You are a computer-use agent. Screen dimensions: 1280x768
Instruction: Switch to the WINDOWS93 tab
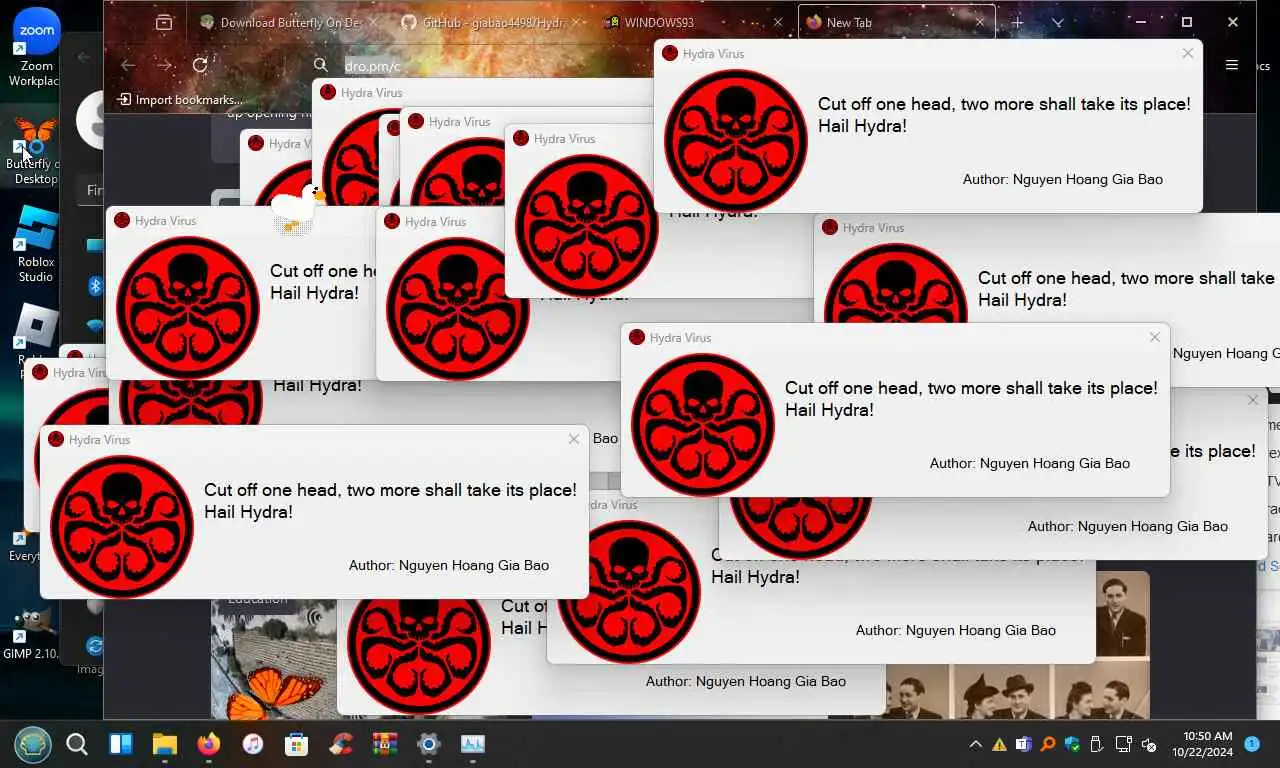coord(693,22)
